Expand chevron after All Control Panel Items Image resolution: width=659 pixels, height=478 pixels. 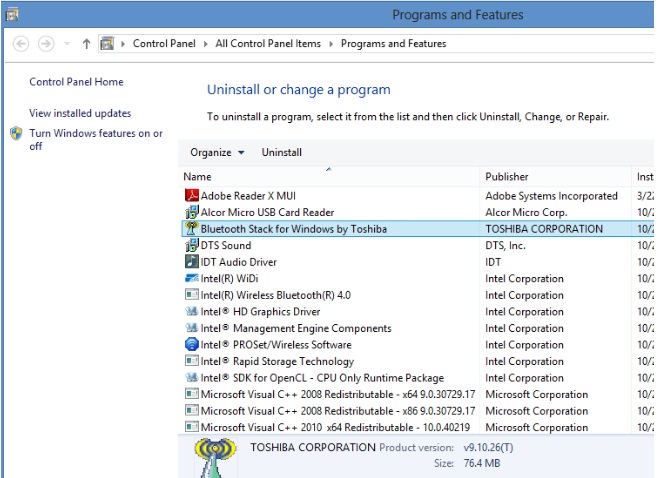[x=331, y=44]
